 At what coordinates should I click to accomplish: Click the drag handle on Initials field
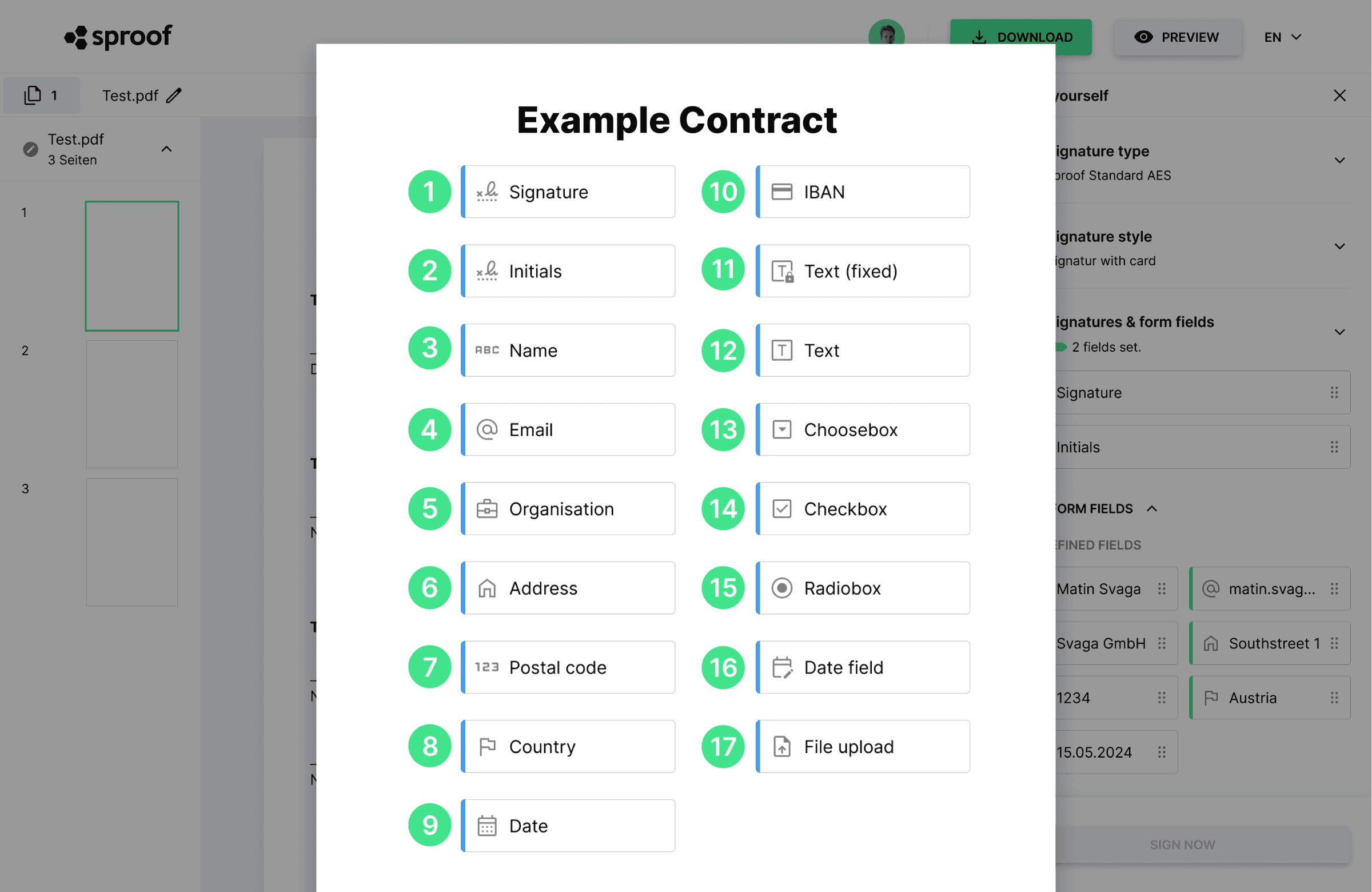point(1334,448)
